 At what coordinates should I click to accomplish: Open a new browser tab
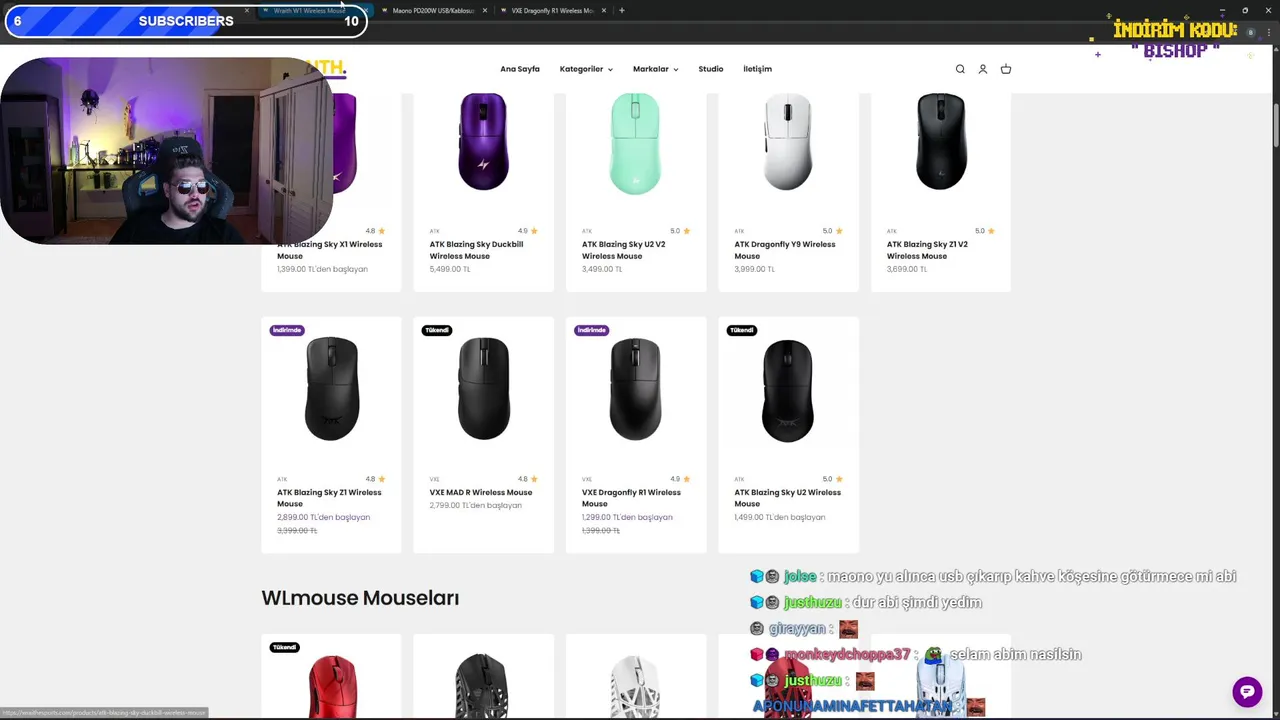click(622, 10)
